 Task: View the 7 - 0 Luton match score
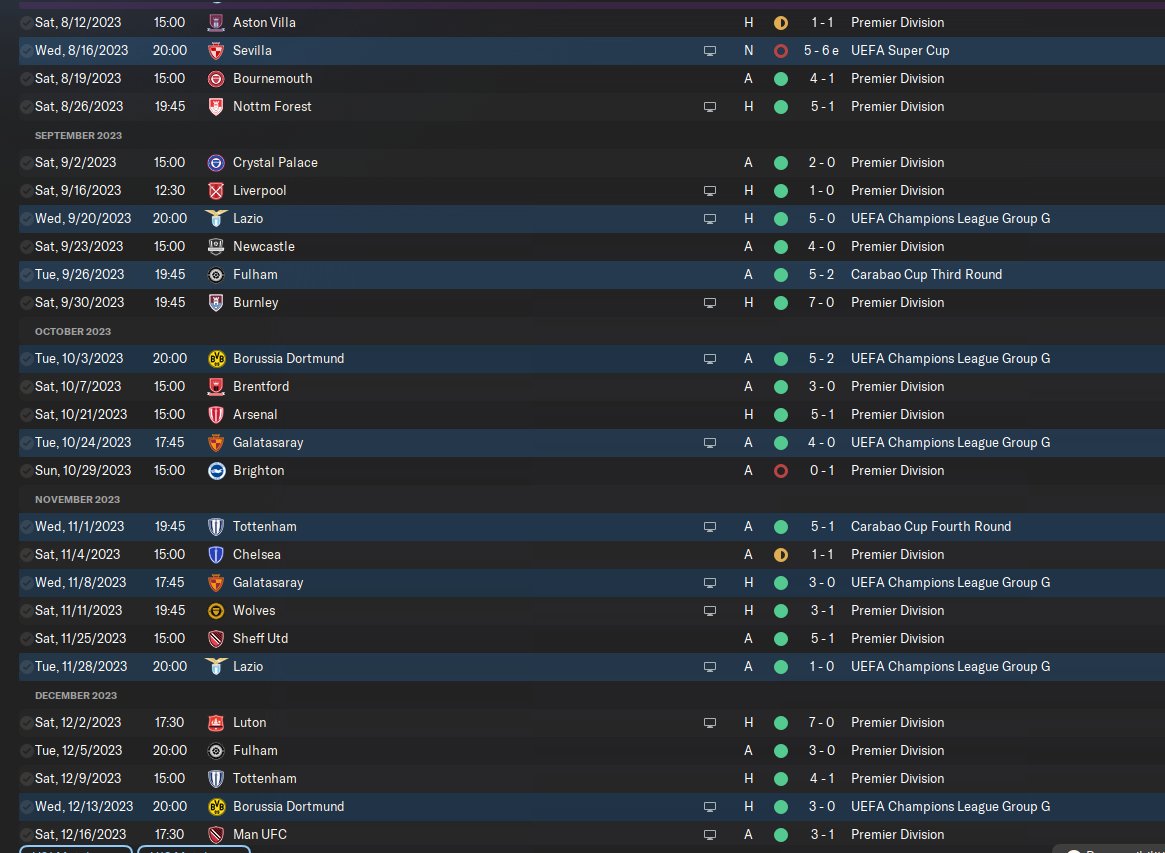(x=820, y=722)
